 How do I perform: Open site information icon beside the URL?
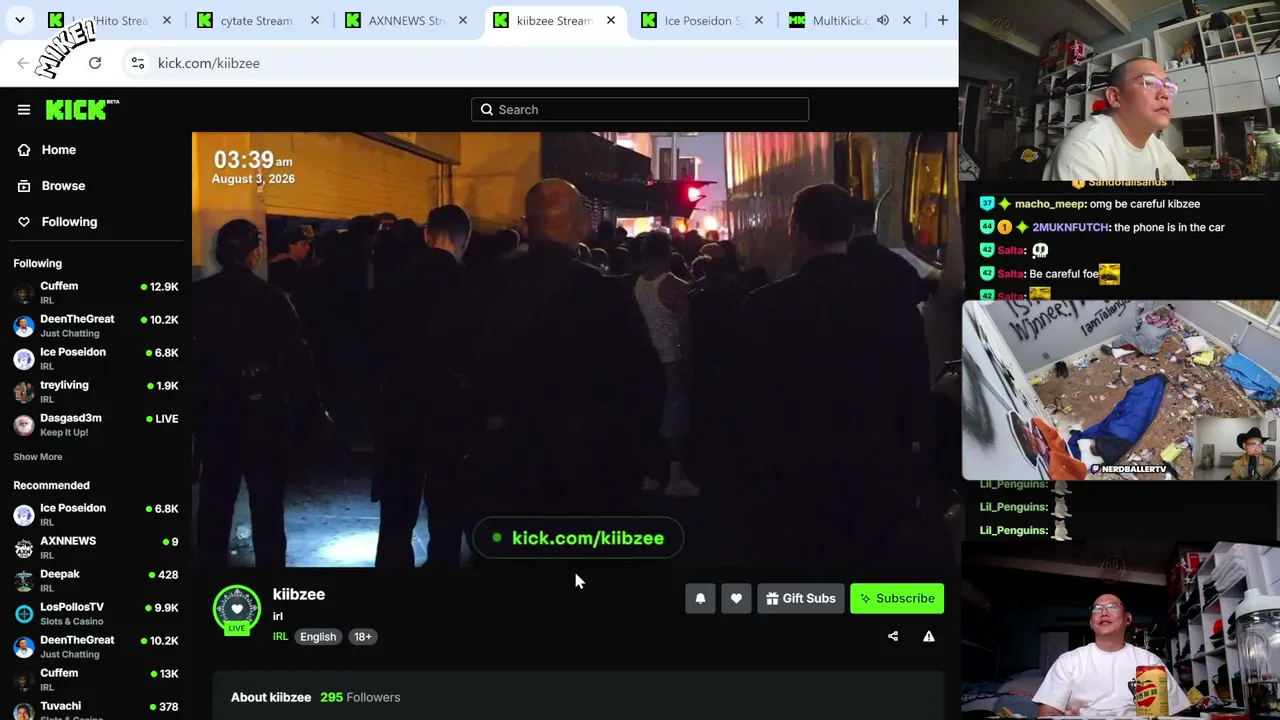coord(138,63)
